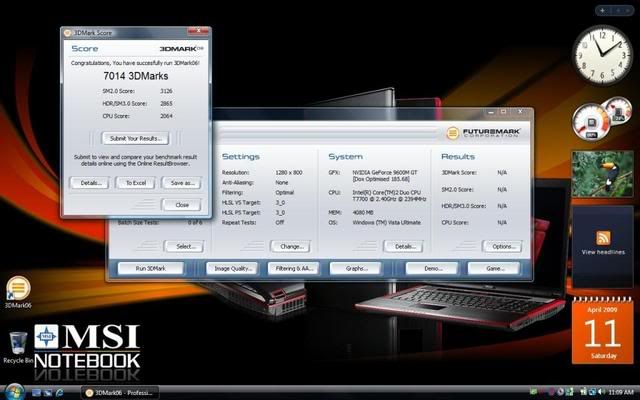This screenshot has width=640, height=400.
Task: Click Options button under Results
Action: coord(502,247)
